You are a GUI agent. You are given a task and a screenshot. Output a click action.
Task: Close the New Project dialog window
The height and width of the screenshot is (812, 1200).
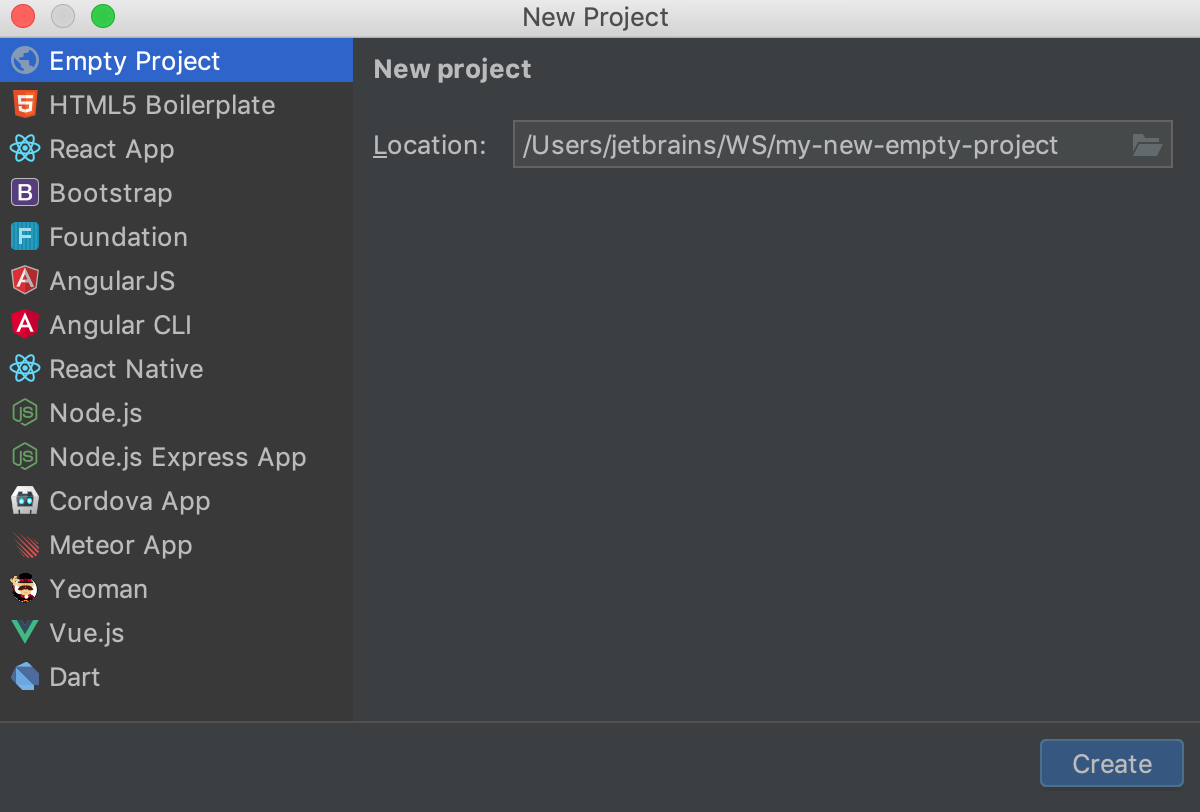tap(22, 16)
